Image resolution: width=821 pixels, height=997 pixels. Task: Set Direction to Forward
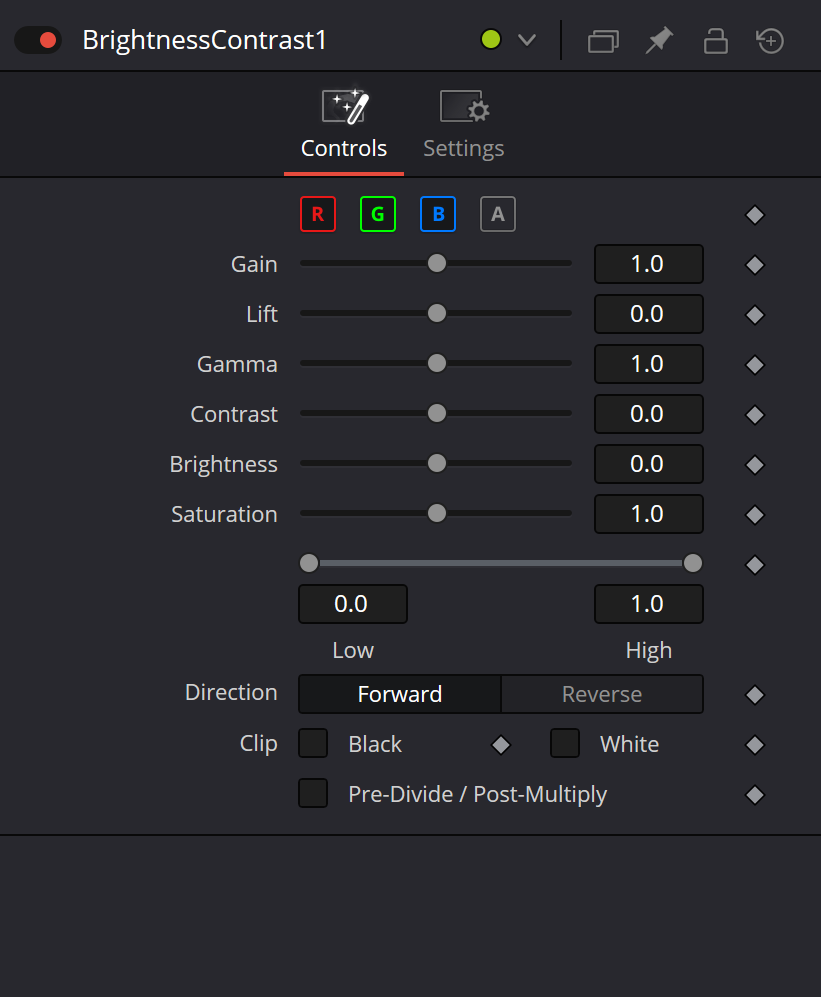[x=400, y=694]
